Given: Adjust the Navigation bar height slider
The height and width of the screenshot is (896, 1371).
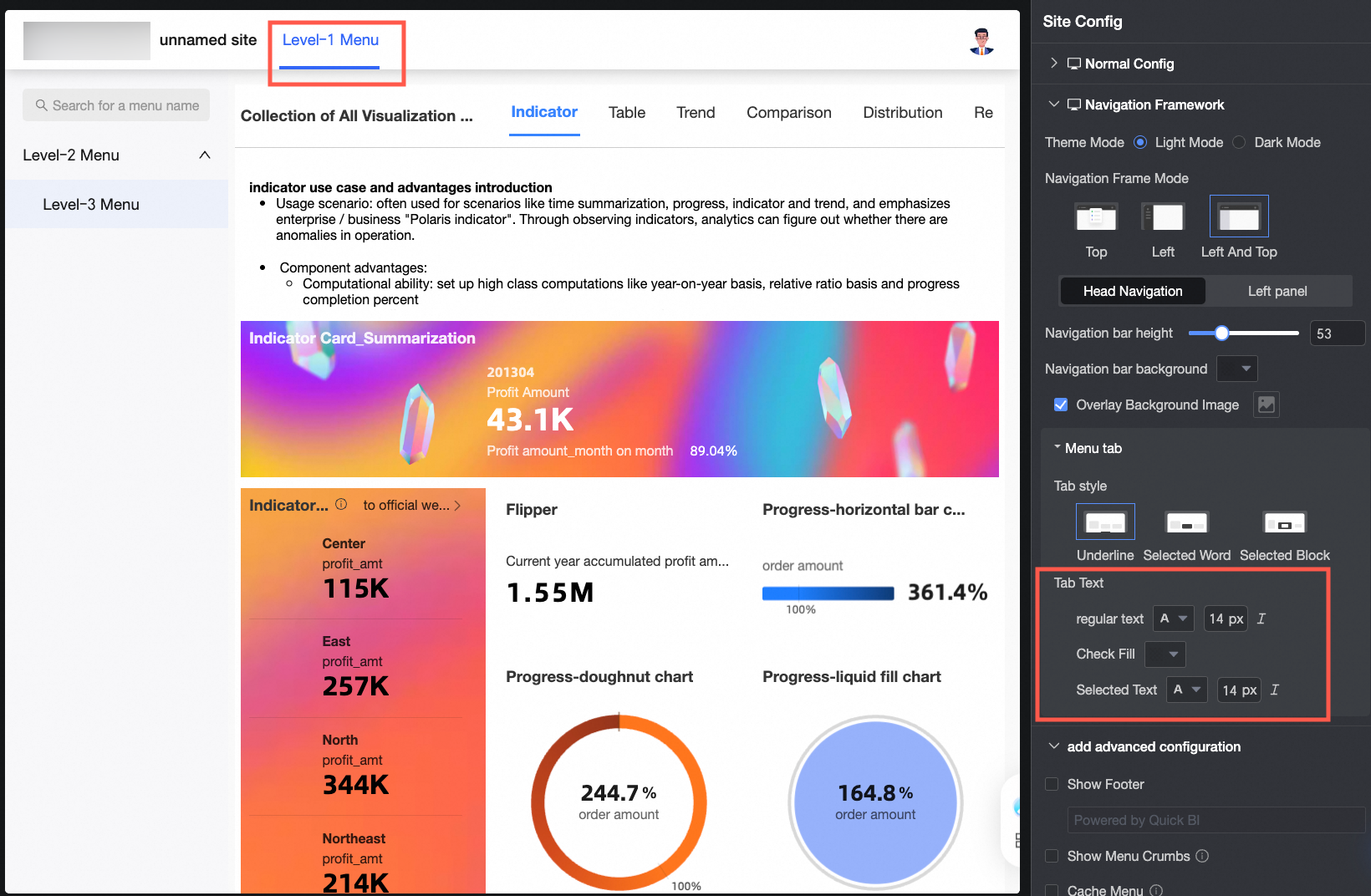Looking at the screenshot, I should 1222,333.
